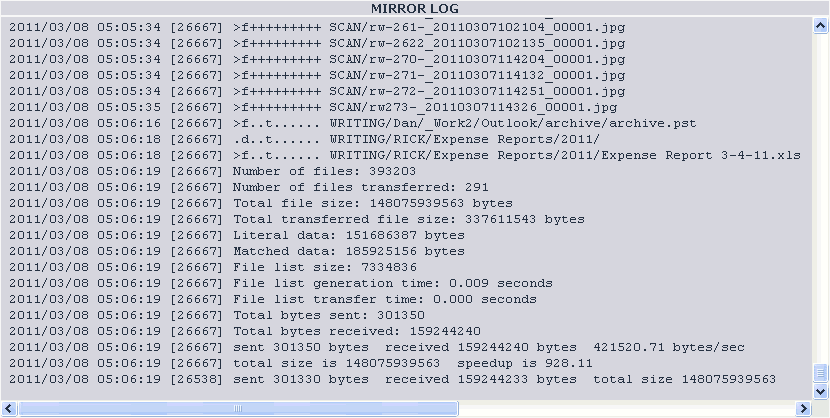Click the 'Matched data' log line

tap(237, 251)
